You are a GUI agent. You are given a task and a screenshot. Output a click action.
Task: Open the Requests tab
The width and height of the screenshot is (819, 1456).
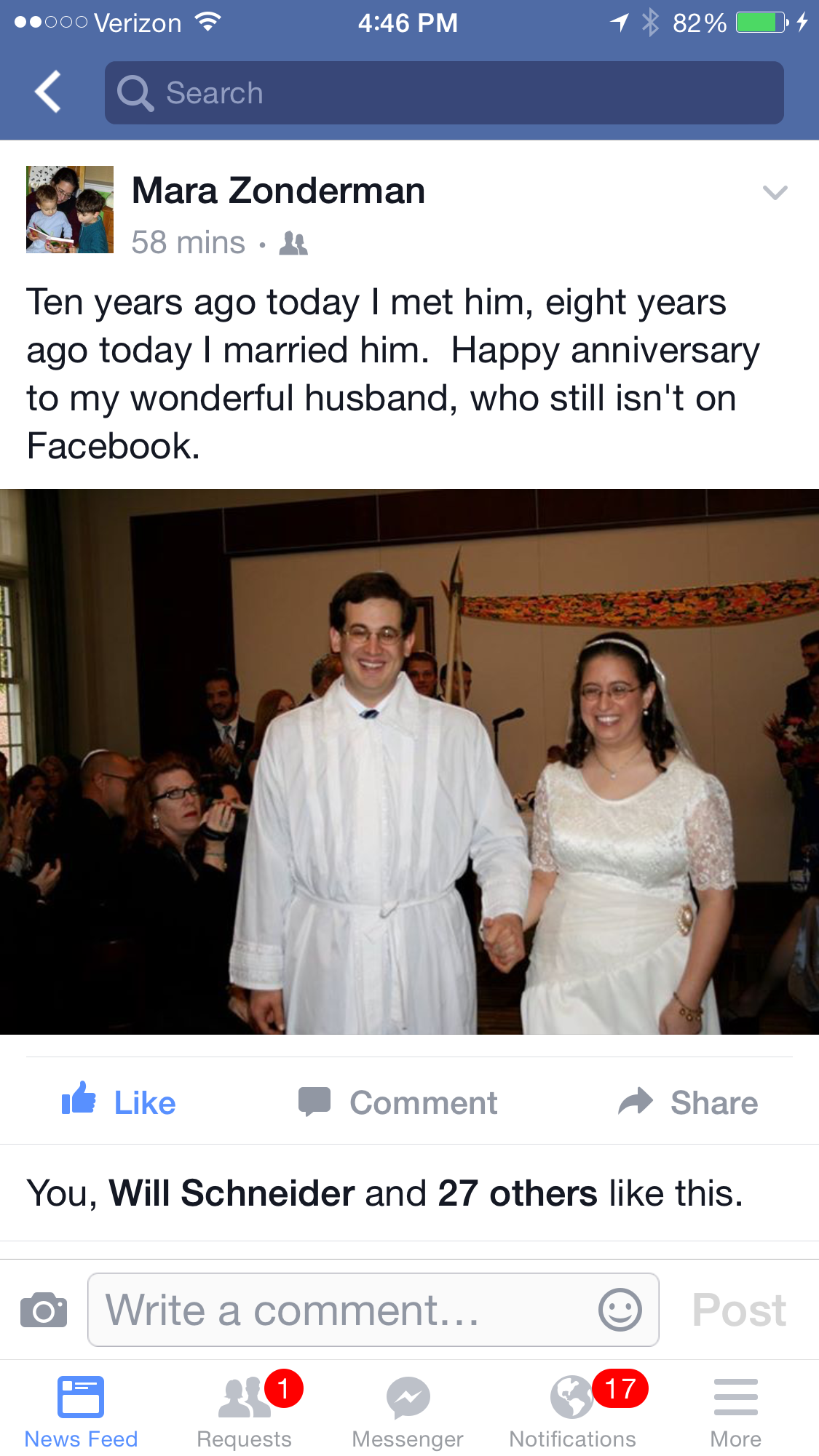[x=245, y=1412]
